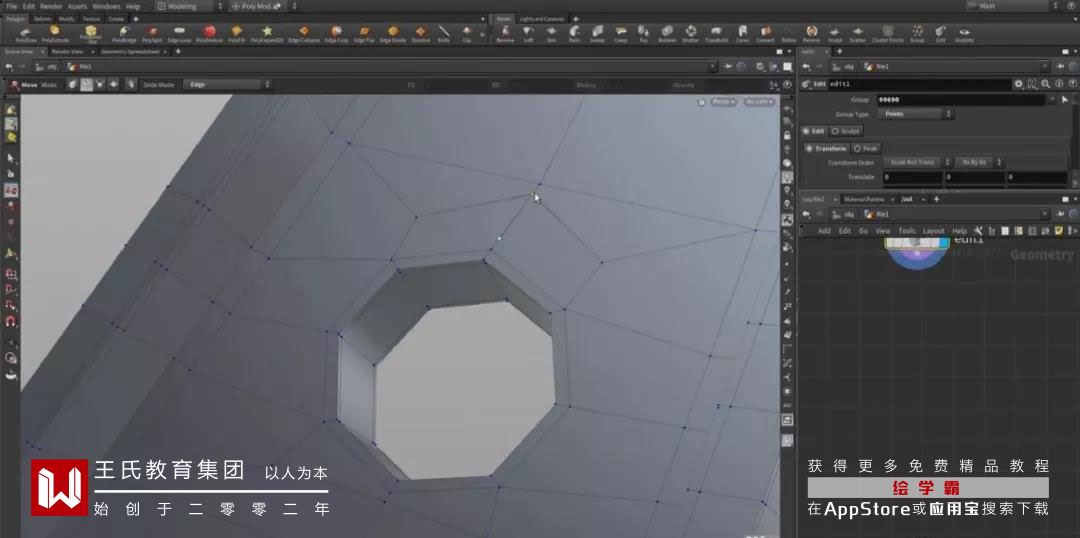Screen dimensions: 1080x538
Task: Open network editor Tools menu
Action: click(907, 231)
